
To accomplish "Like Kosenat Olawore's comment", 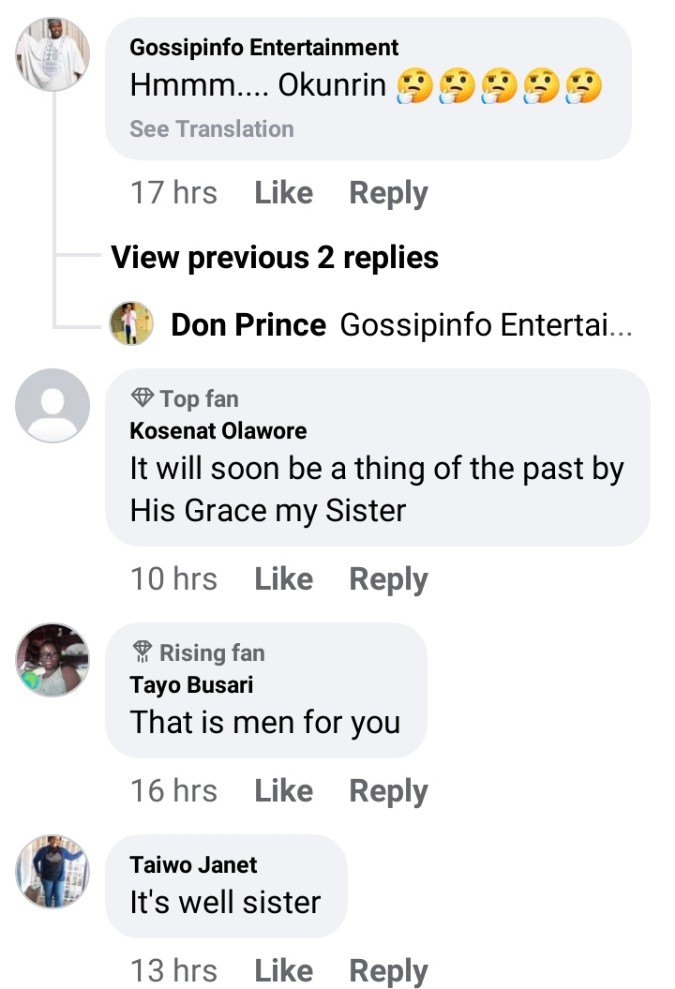I will [x=283, y=579].
